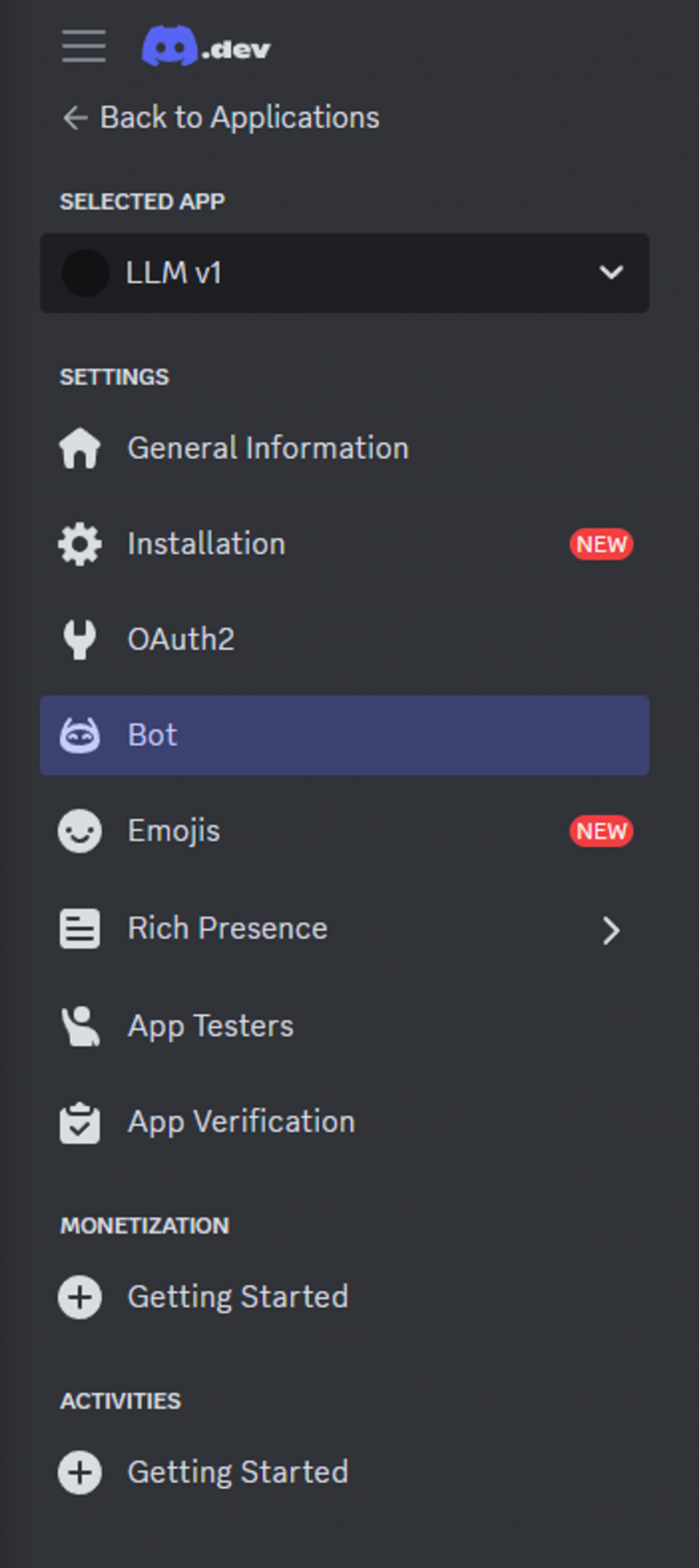Click the NEW badge beside Installation
The width and height of the screenshot is (699, 1568).
(x=601, y=544)
